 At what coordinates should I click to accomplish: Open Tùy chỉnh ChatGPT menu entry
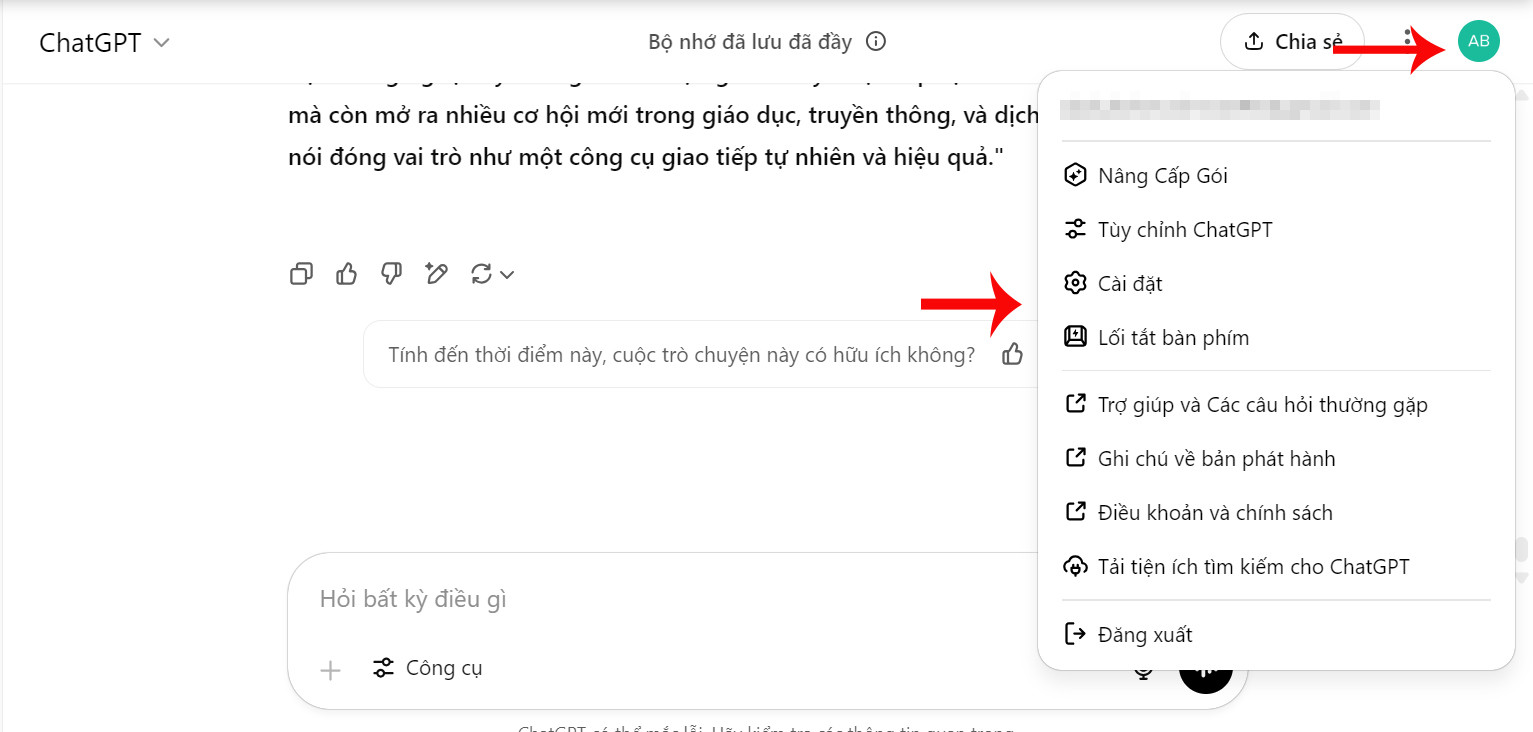(x=1184, y=230)
